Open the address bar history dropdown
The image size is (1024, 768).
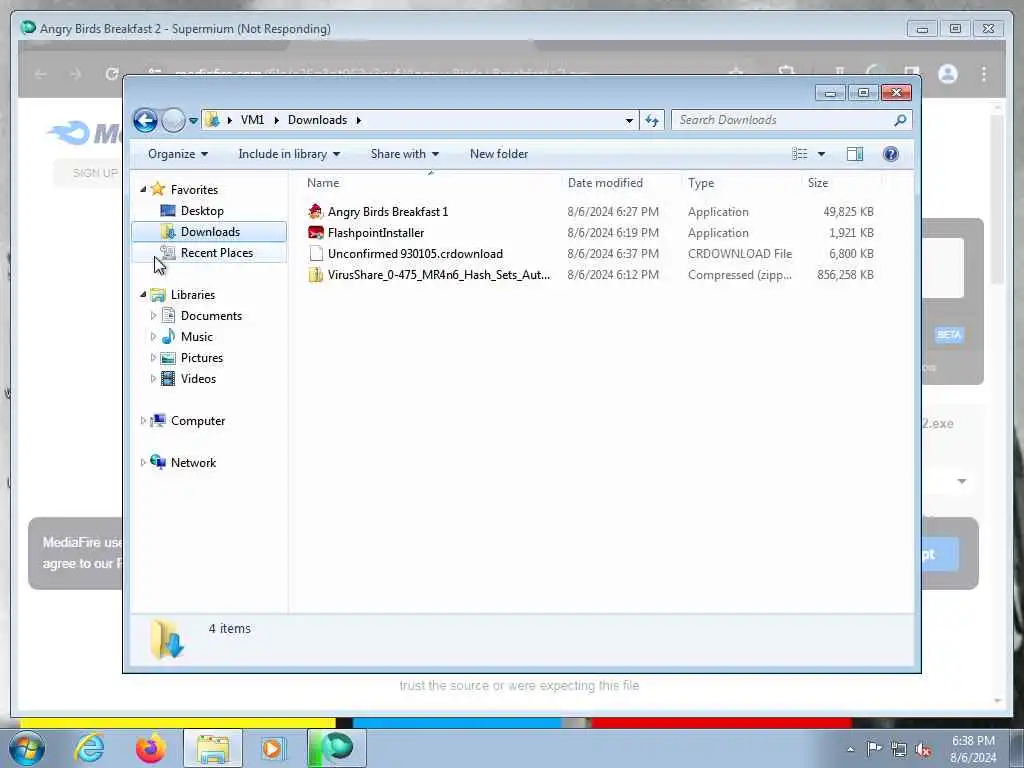[629, 120]
